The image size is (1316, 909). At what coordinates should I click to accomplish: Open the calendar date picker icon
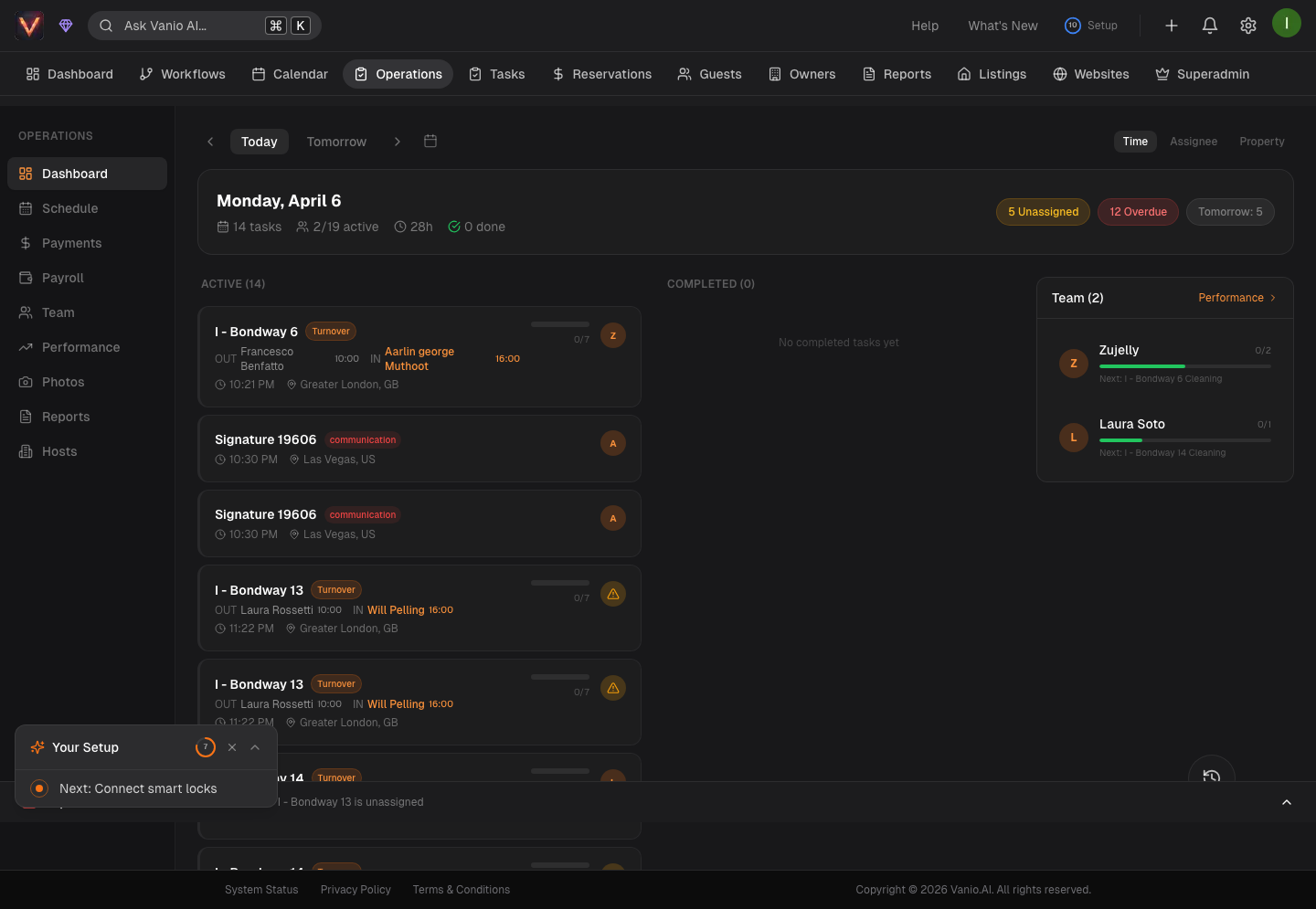430,141
